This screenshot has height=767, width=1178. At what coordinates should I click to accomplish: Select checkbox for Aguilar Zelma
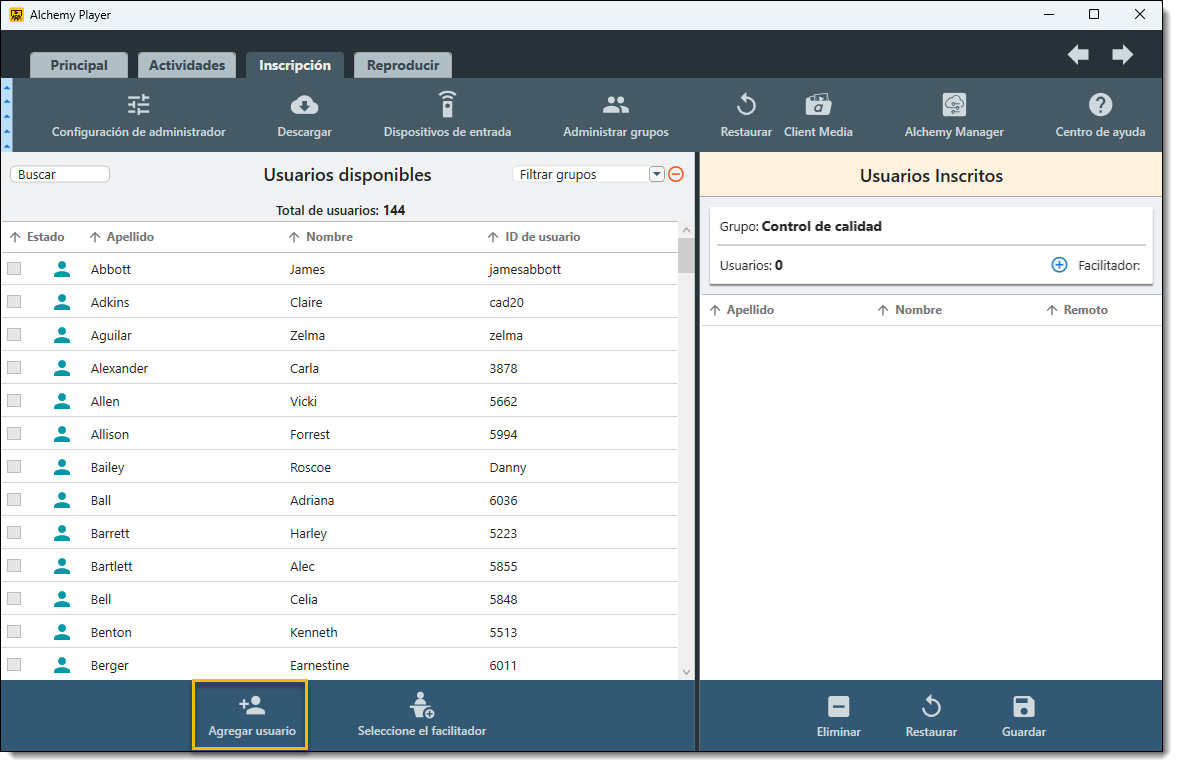coord(14,335)
